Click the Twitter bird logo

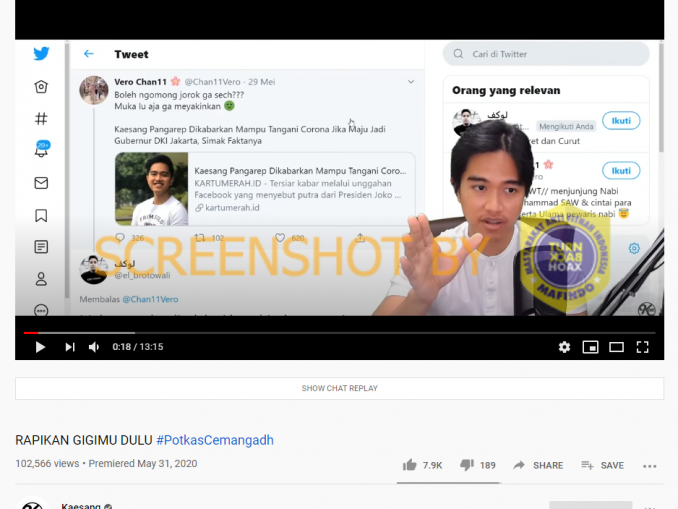[x=41, y=54]
